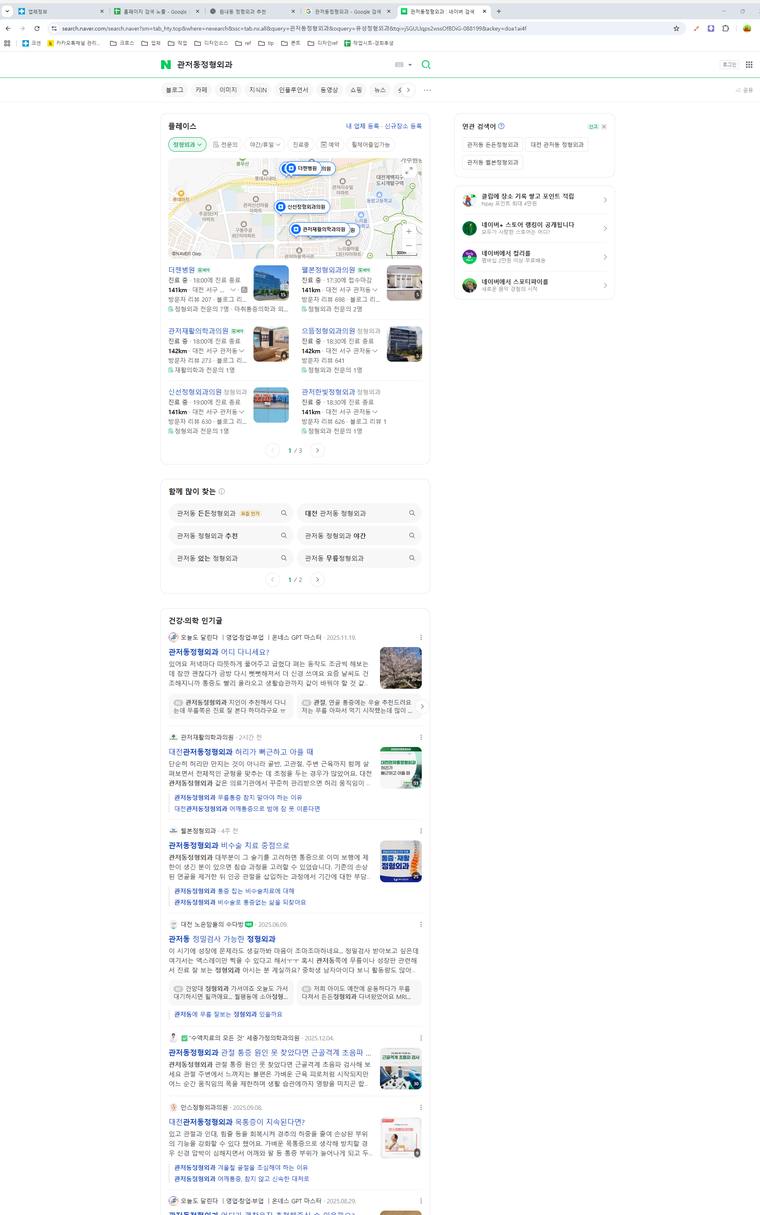Go to next page of related searches

coord(318,579)
